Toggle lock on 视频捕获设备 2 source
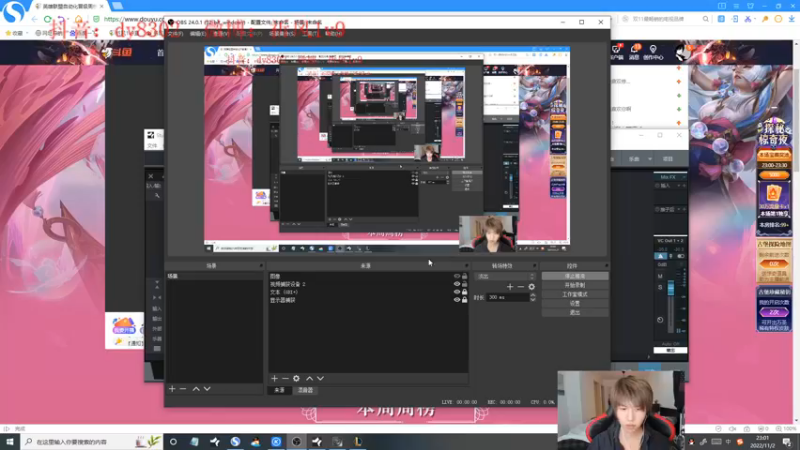The height and width of the screenshot is (450, 800). [464, 284]
